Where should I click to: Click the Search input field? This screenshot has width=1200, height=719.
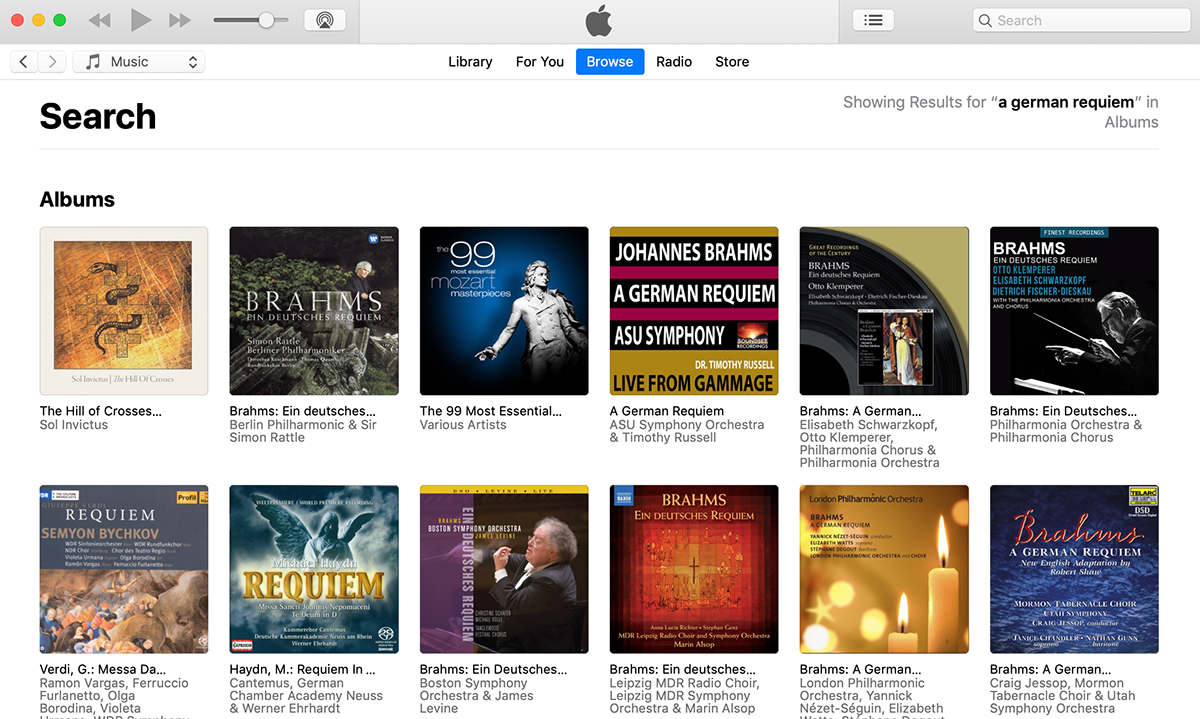click(1080, 20)
